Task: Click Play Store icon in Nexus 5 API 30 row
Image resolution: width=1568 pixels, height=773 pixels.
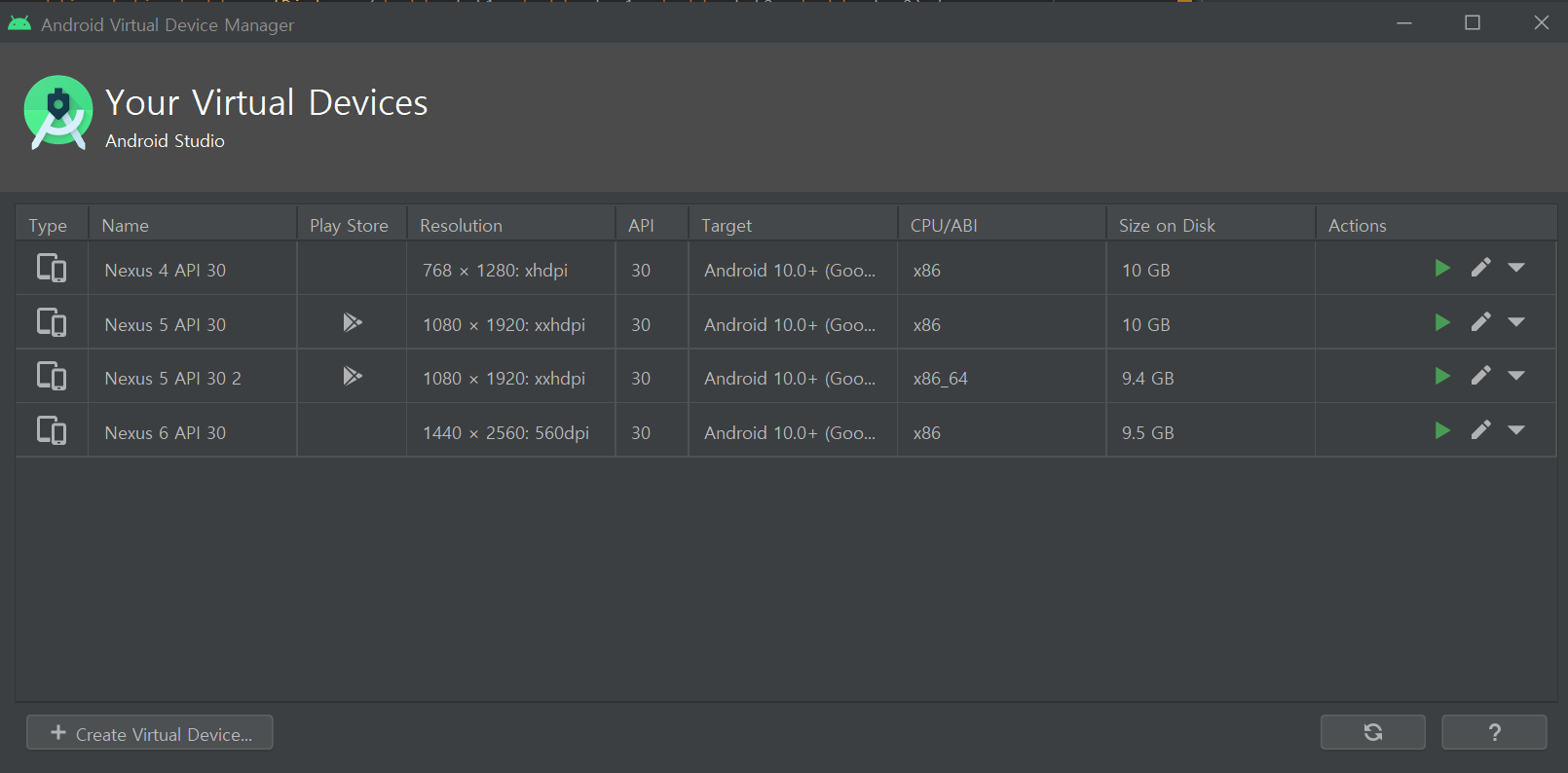Action: pos(353,322)
